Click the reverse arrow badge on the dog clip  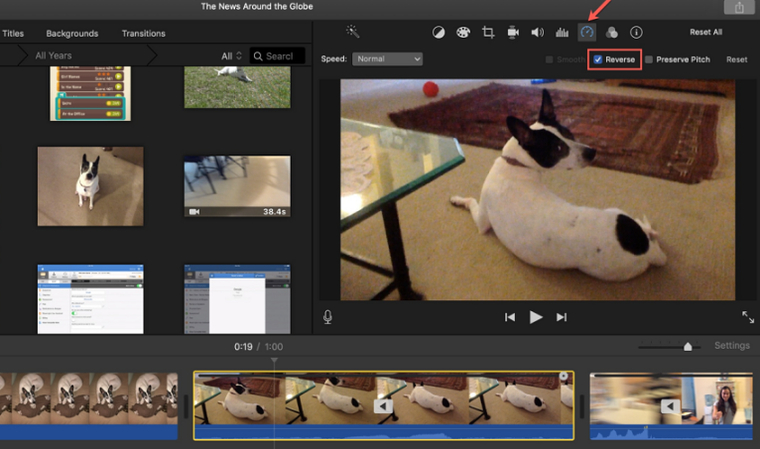(x=383, y=406)
